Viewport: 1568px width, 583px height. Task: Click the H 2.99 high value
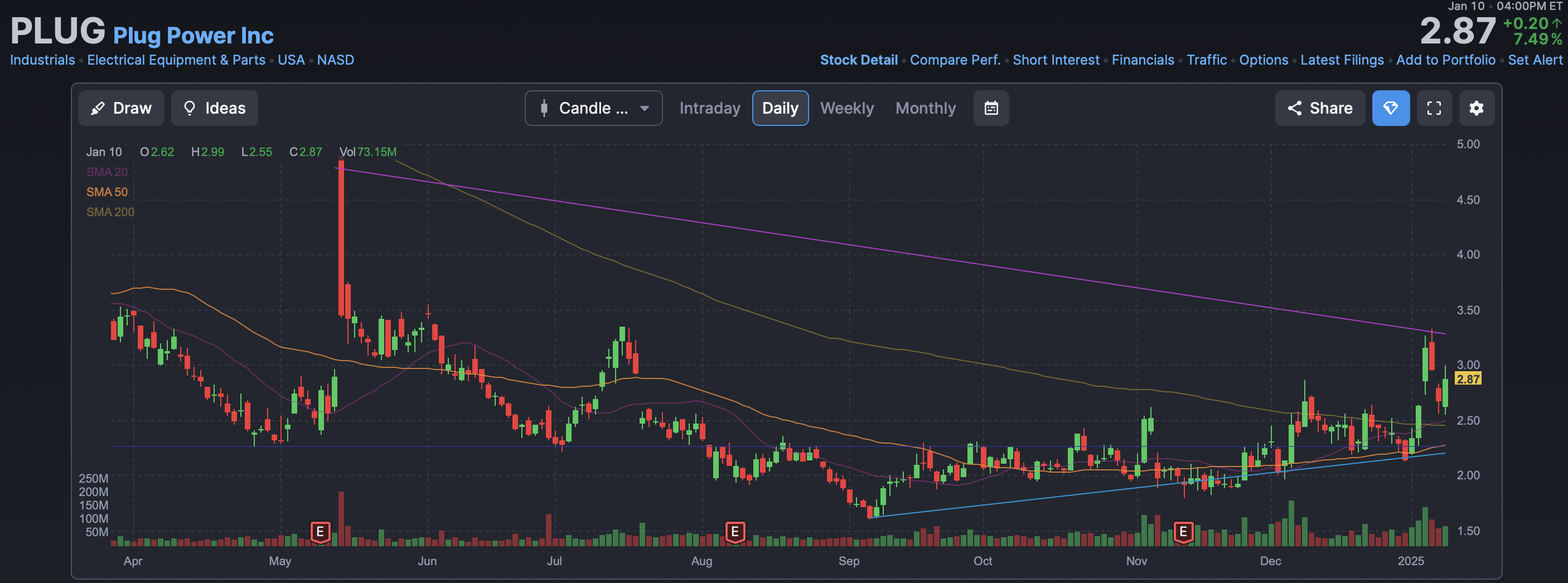coord(207,152)
